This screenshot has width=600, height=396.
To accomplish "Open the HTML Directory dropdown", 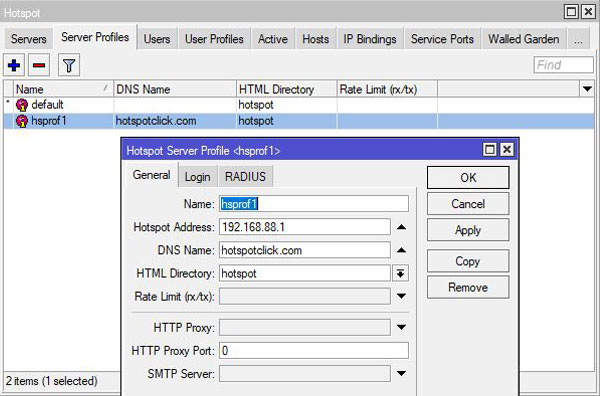I will point(401,274).
